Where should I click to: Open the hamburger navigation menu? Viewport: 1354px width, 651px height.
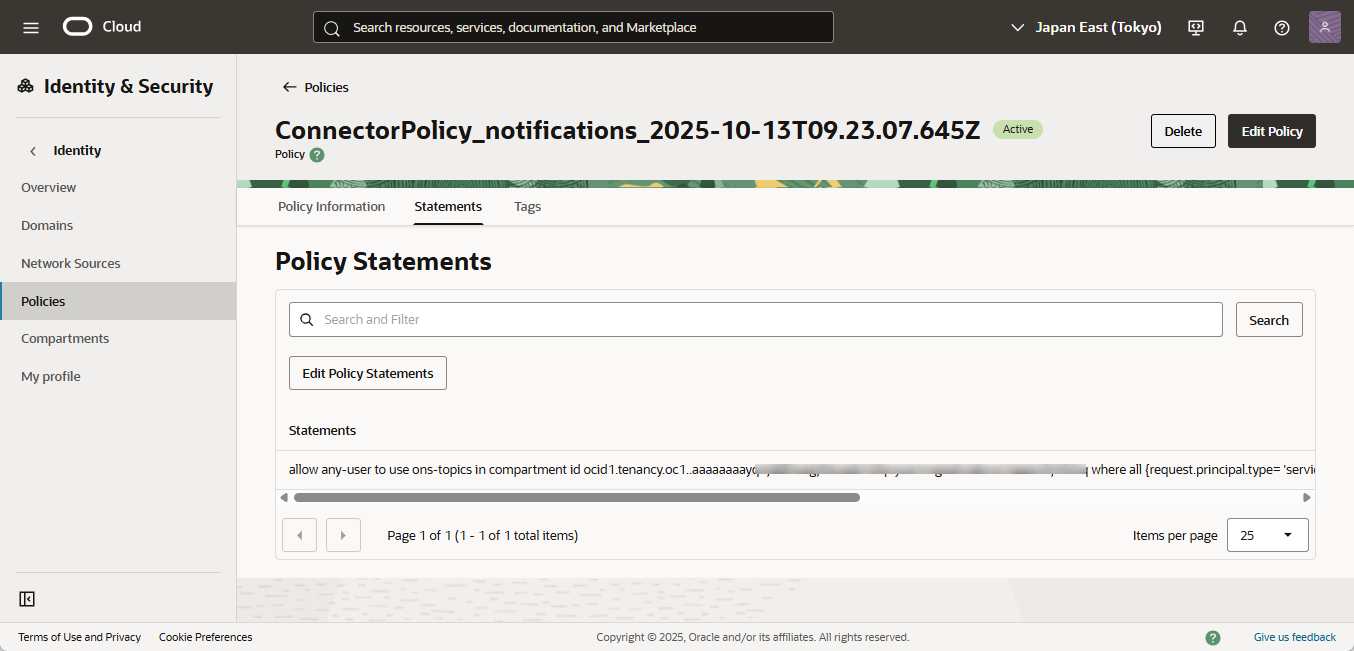tap(31, 27)
